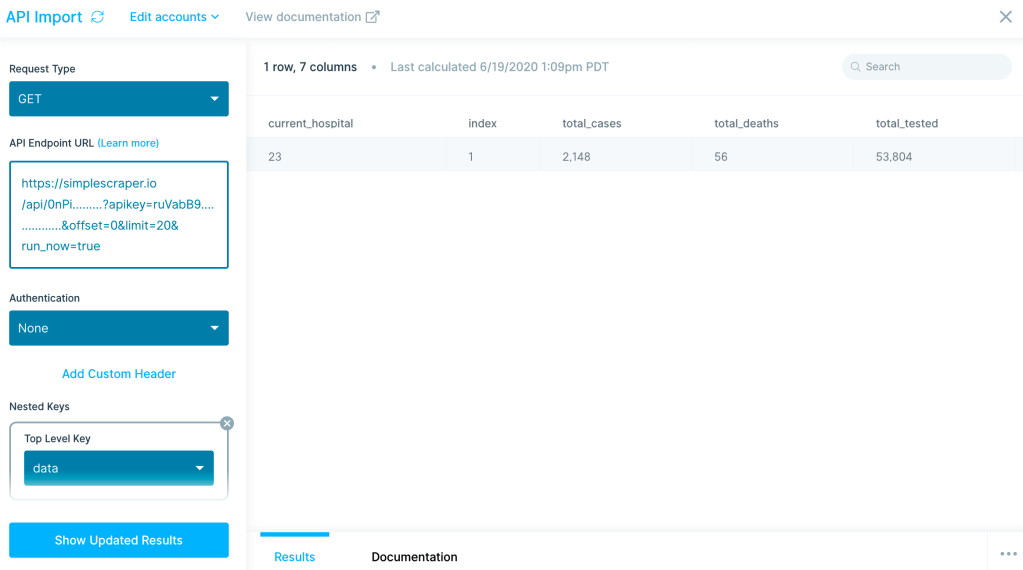Expand the Edit accounts dropdown
The height and width of the screenshot is (570, 1023).
(x=174, y=17)
